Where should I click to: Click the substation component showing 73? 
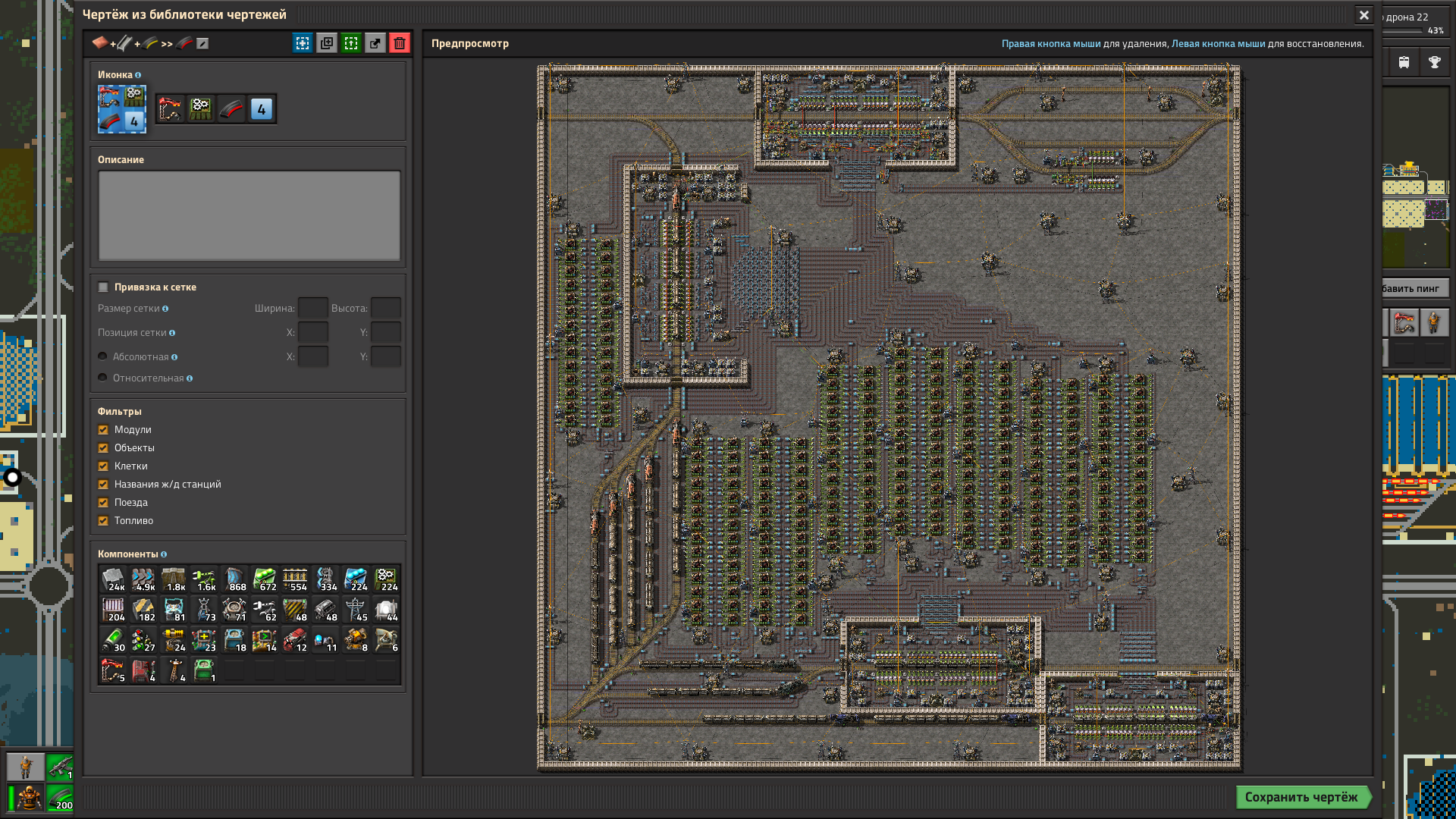(x=204, y=610)
